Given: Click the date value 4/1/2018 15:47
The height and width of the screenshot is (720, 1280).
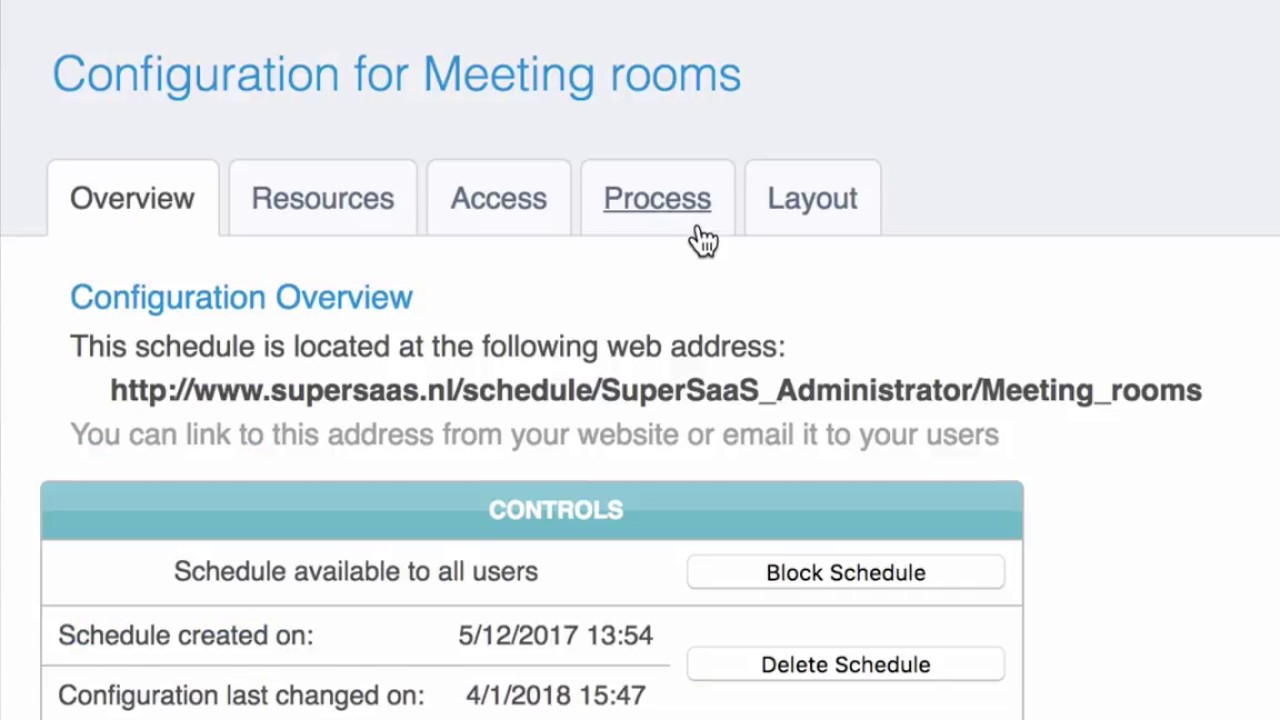Looking at the screenshot, I should [x=555, y=695].
